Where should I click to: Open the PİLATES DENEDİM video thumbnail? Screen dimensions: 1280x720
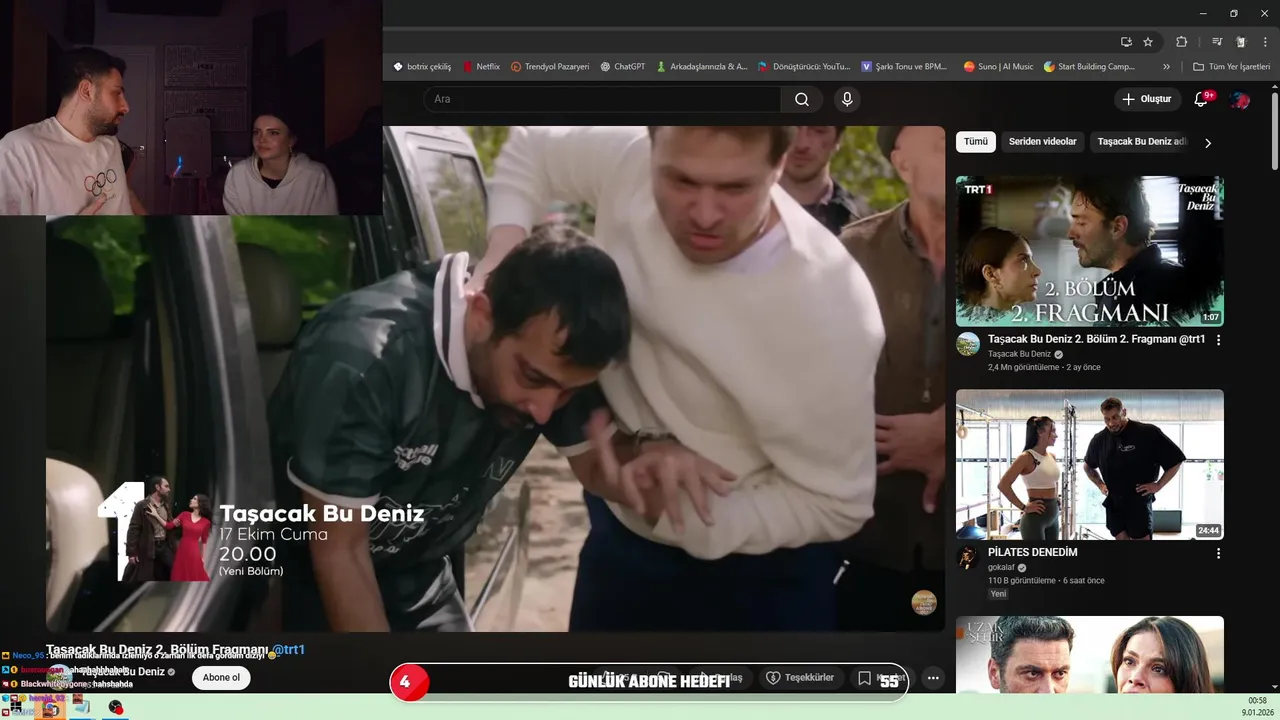(x=1090, y=464)
